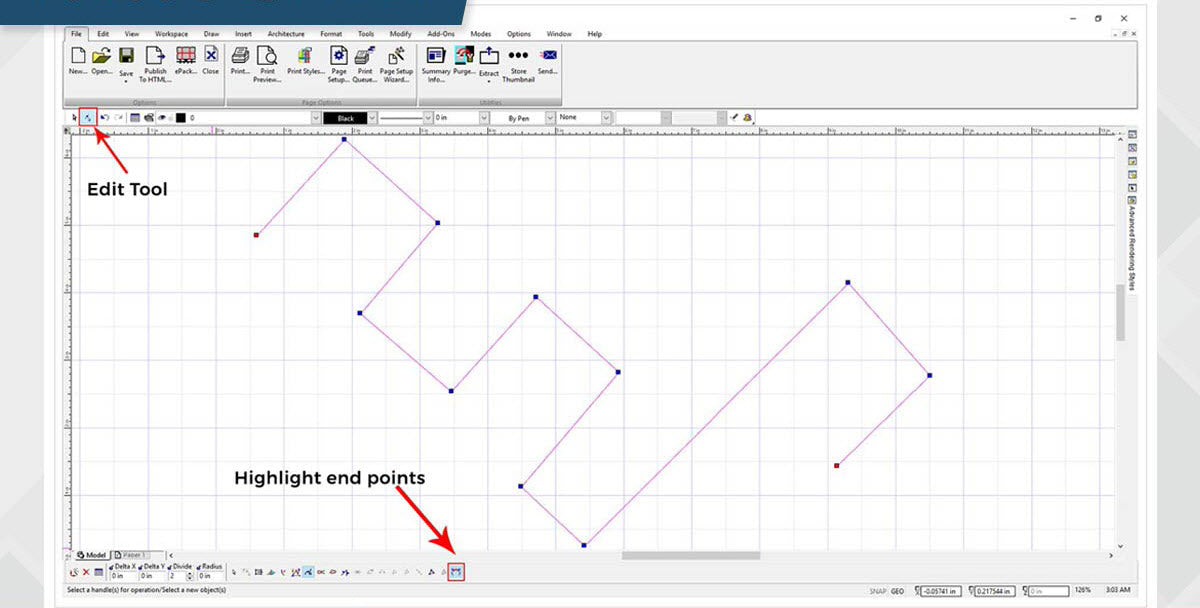Switch to the Paper 1 tab

pyautogui.click(x=130, y=554)
